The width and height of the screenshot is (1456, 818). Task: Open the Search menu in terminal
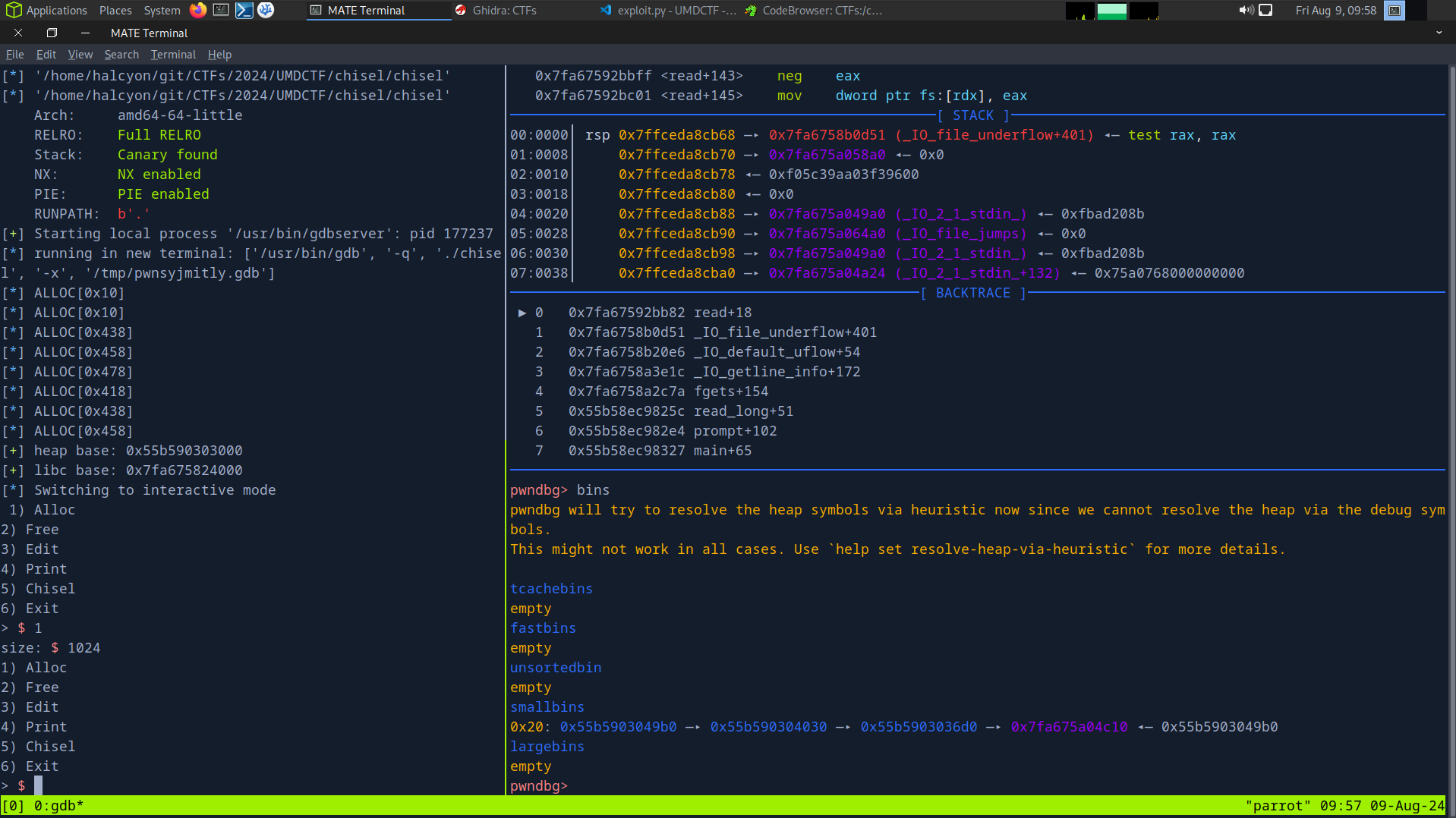click(121, 54)
